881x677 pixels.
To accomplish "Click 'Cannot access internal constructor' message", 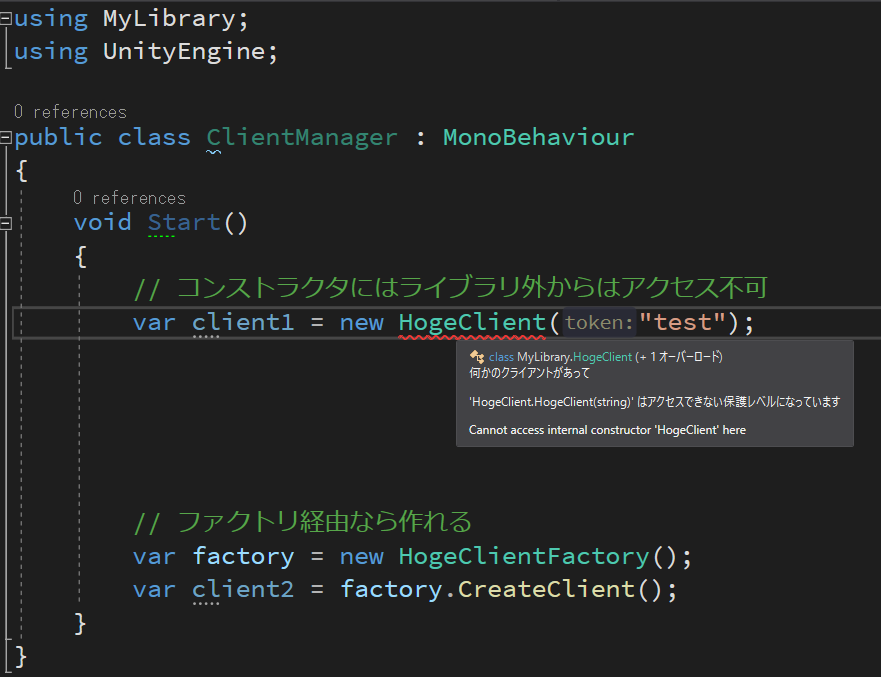I will point(607,430).
